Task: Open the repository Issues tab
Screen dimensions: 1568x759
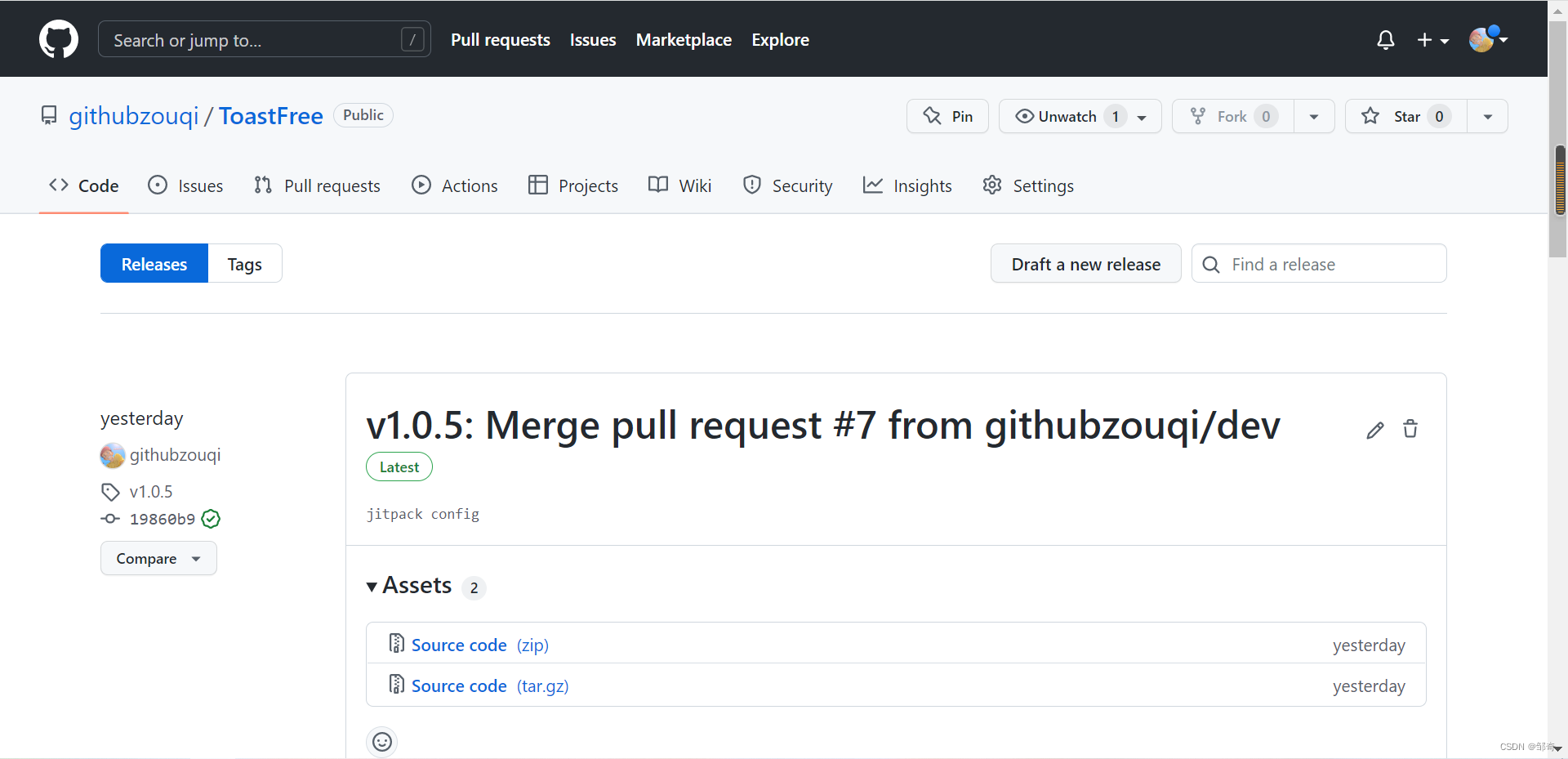Action: (185, 185)
